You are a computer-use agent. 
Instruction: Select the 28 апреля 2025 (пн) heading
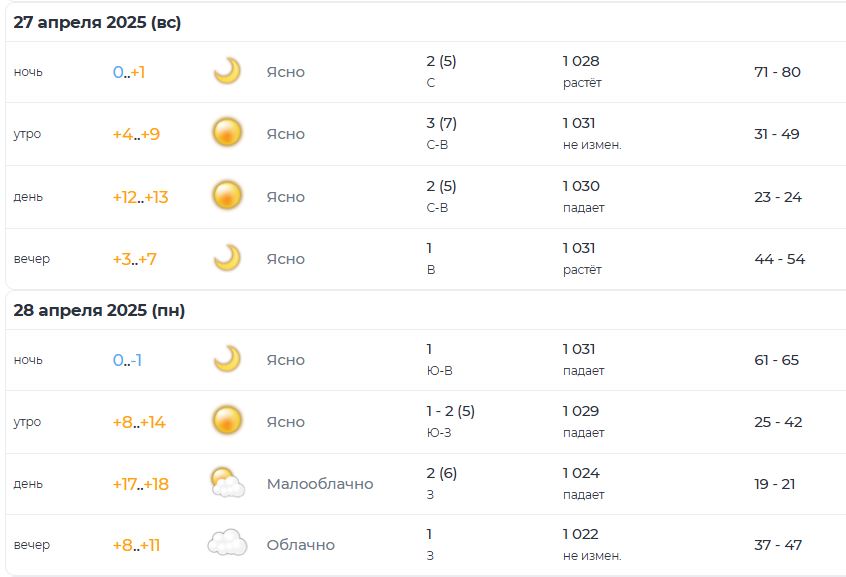point(99,310)
